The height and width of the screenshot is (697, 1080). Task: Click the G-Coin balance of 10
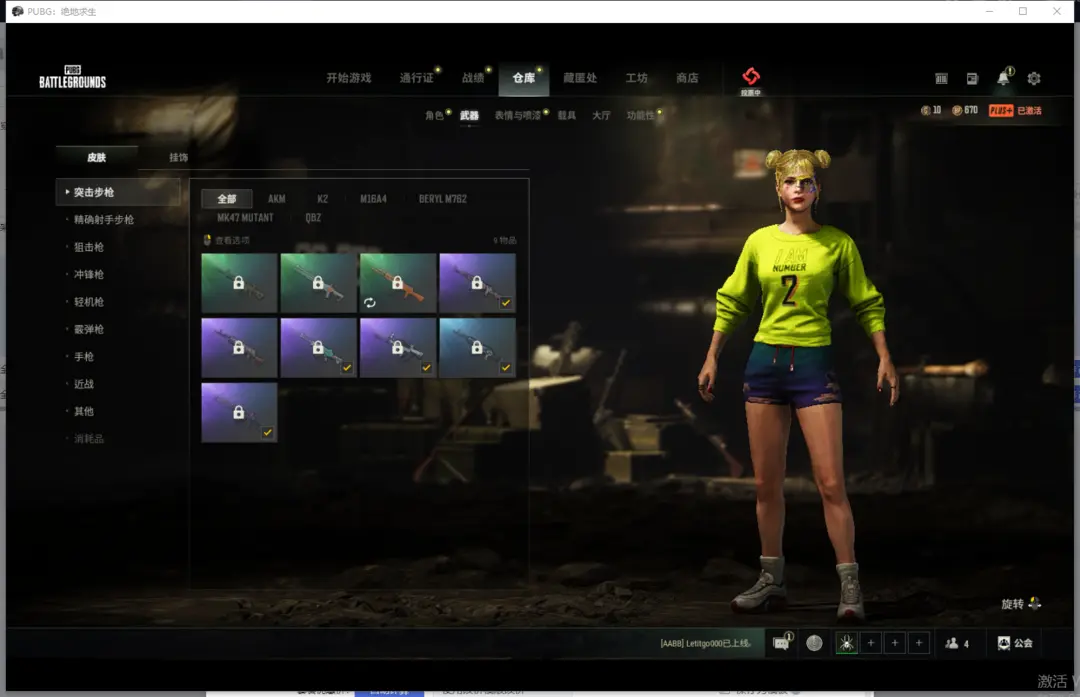click(931, 110)
